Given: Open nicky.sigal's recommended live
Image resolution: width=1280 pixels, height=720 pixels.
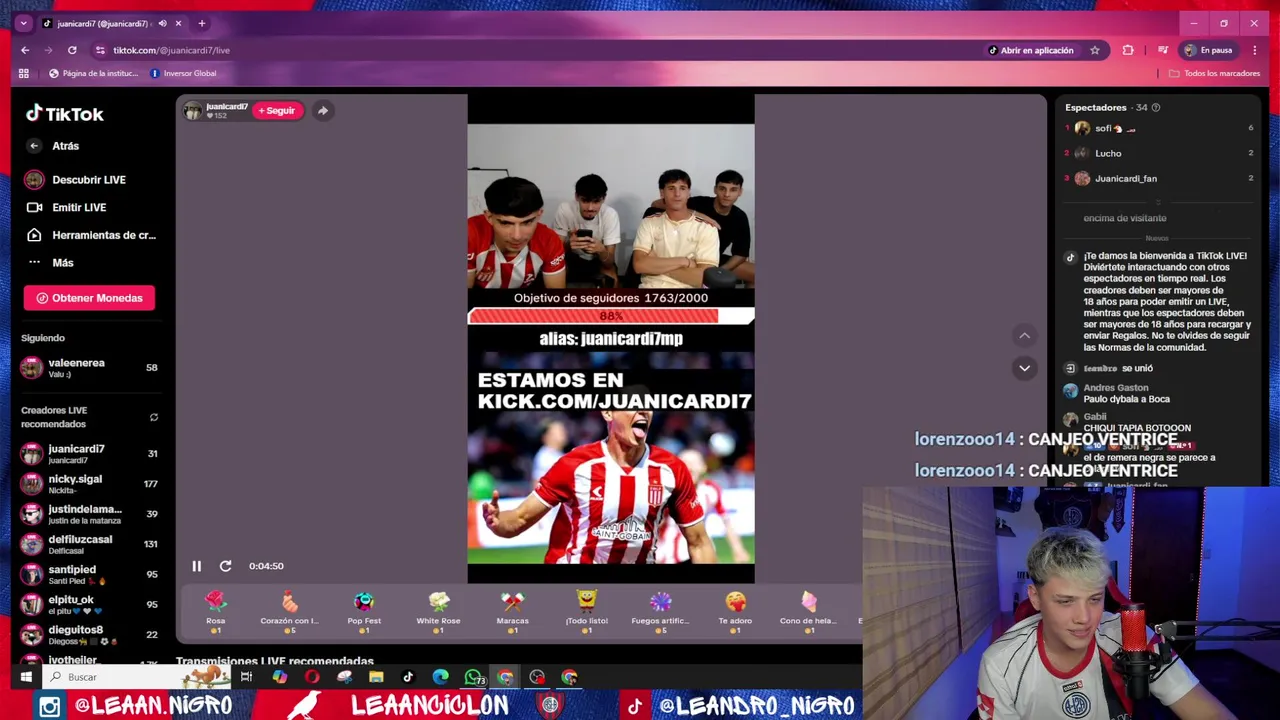Looking at the screenshot, I should tap(89, 484).
